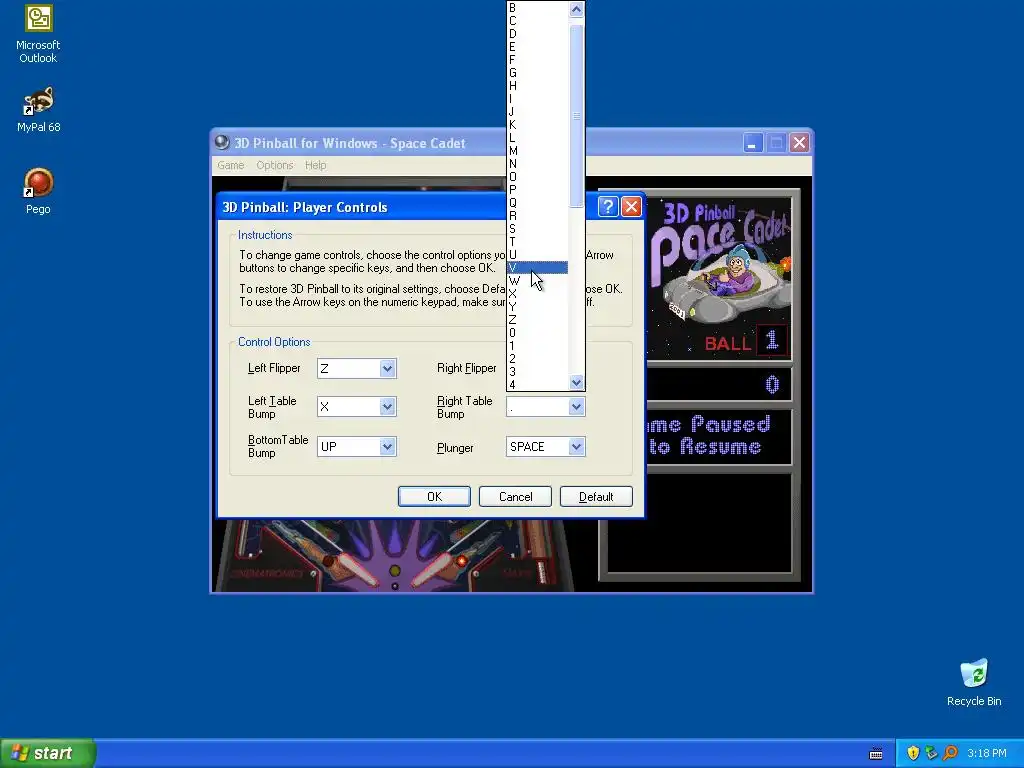Expand the Bottom Table Bump dropdown
The width and height of the screenshot is (1024, 768).
point(387,447)
